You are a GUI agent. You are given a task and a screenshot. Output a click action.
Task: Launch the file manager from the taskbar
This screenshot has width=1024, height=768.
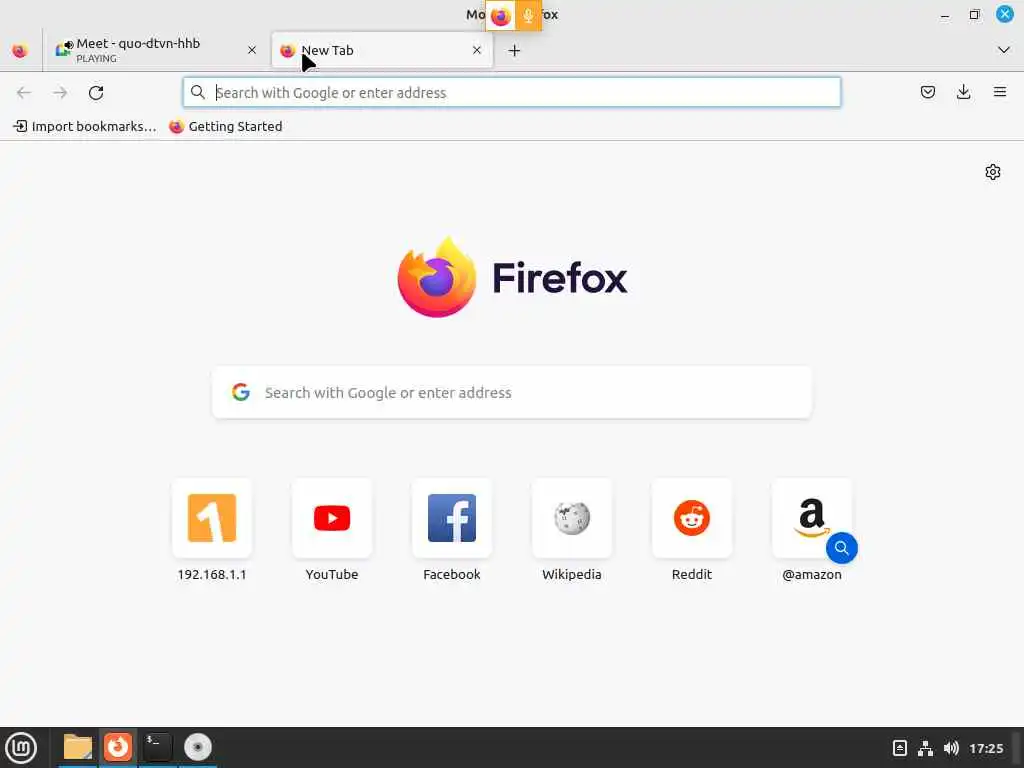78,748
